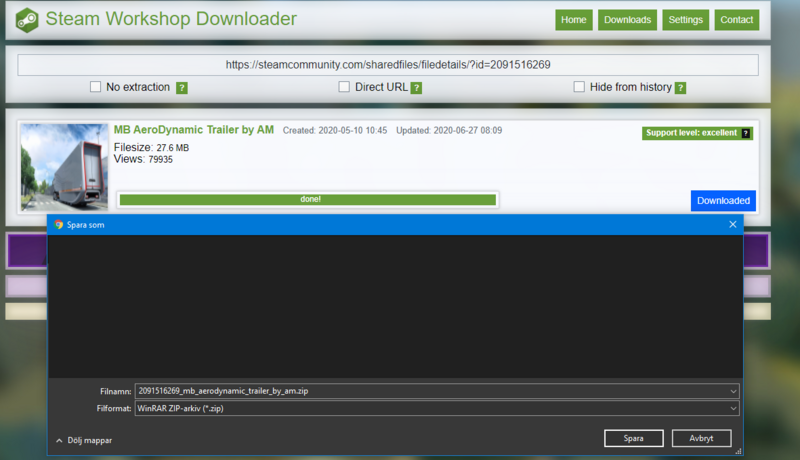Open help icon next to No extraction

182,88
